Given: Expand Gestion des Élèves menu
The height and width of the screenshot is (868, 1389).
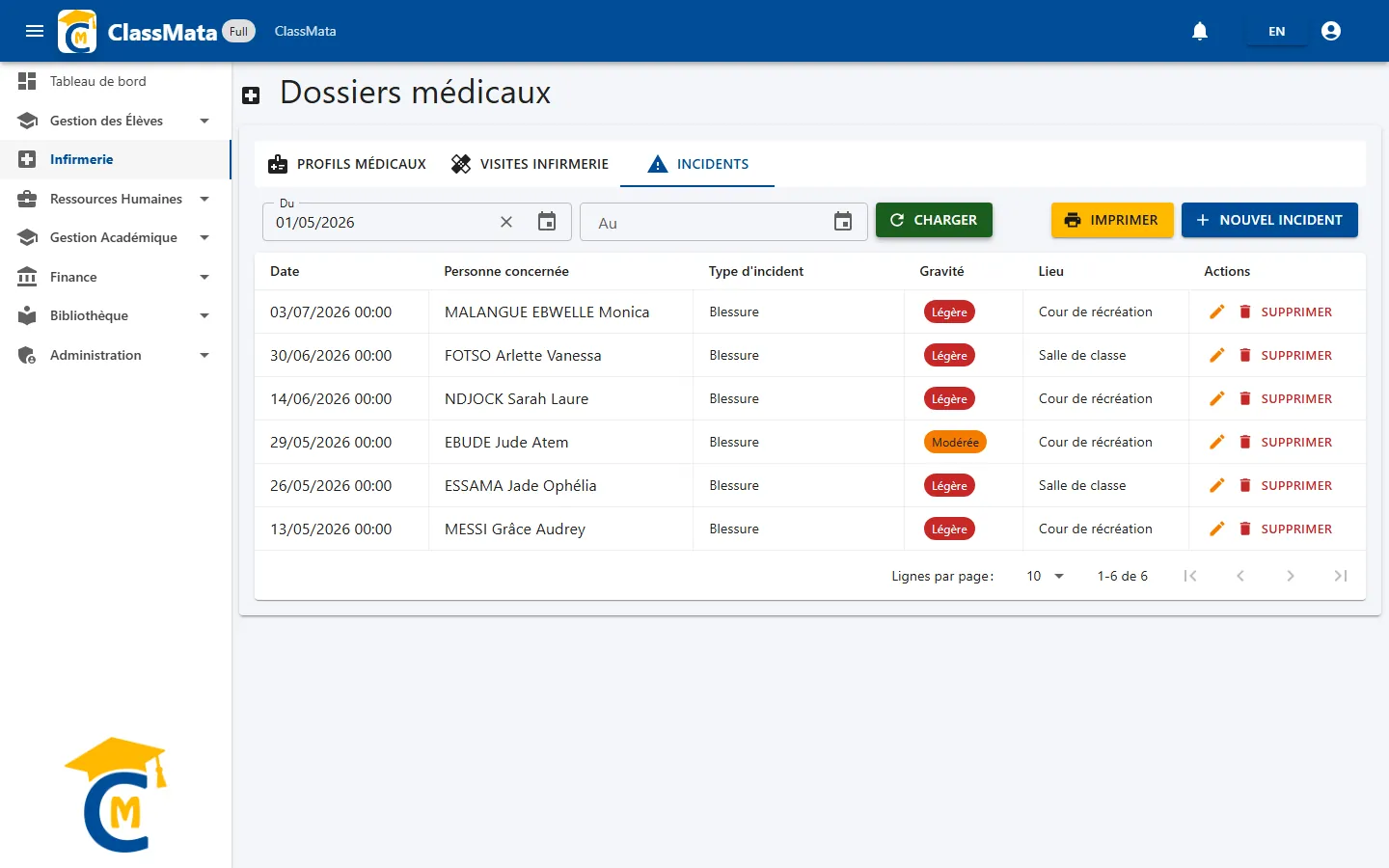Looking at the screenshot, I should [x=116, y=121].
